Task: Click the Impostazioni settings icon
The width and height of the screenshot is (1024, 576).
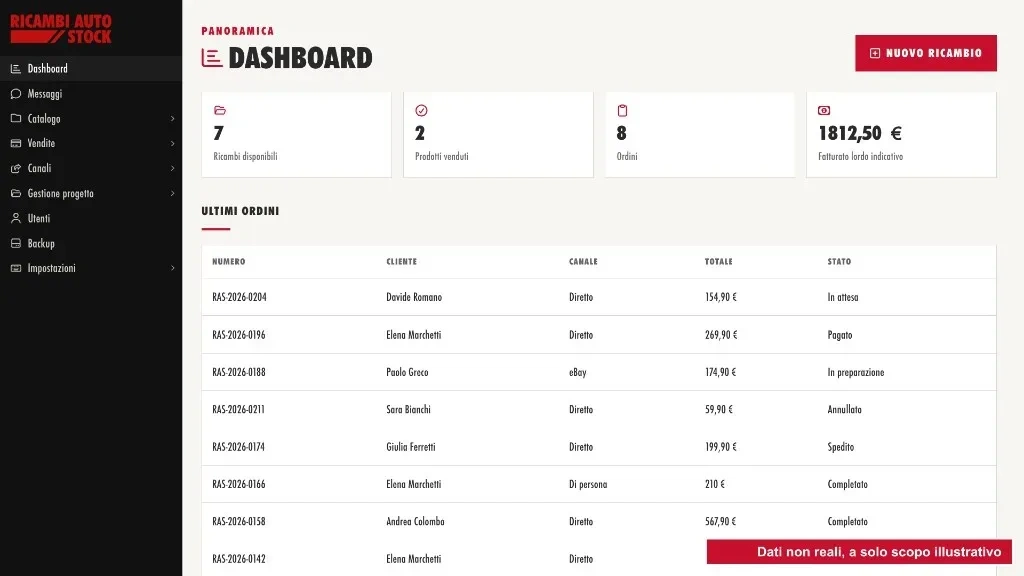Action: pos(16,268)
